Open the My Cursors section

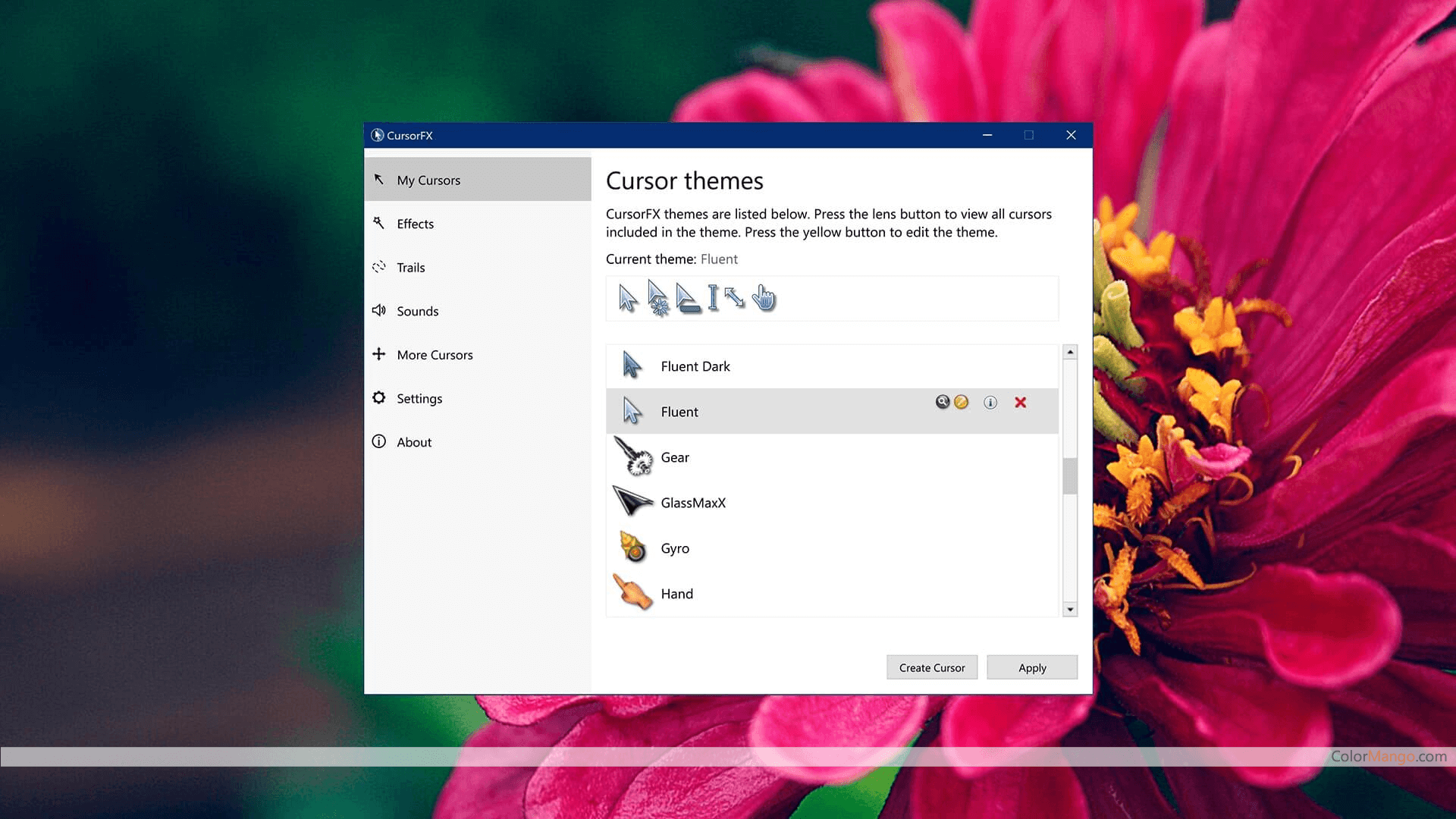point(478,180)
